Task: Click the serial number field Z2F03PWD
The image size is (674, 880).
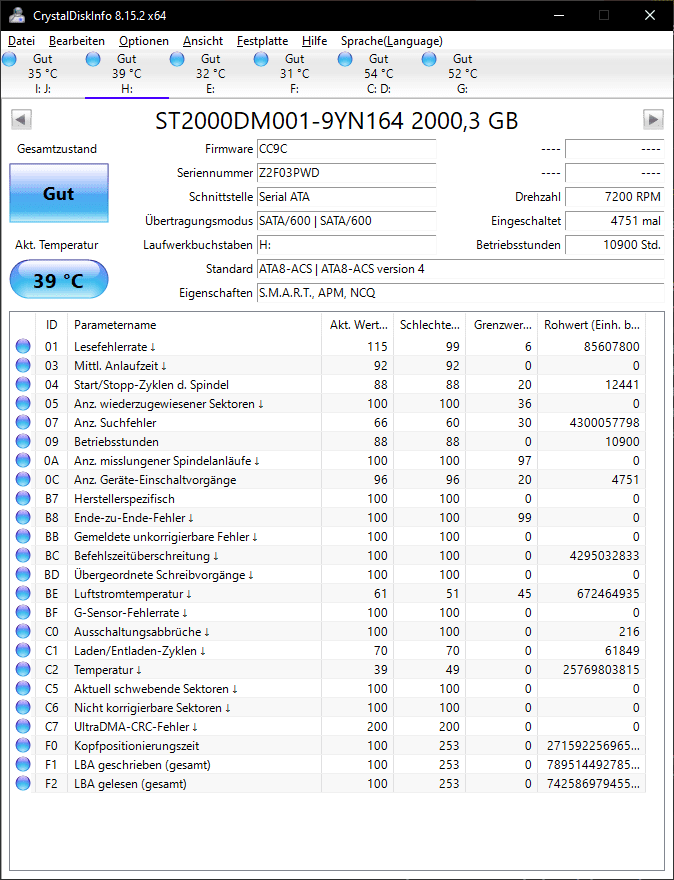Action: point(346,173)
